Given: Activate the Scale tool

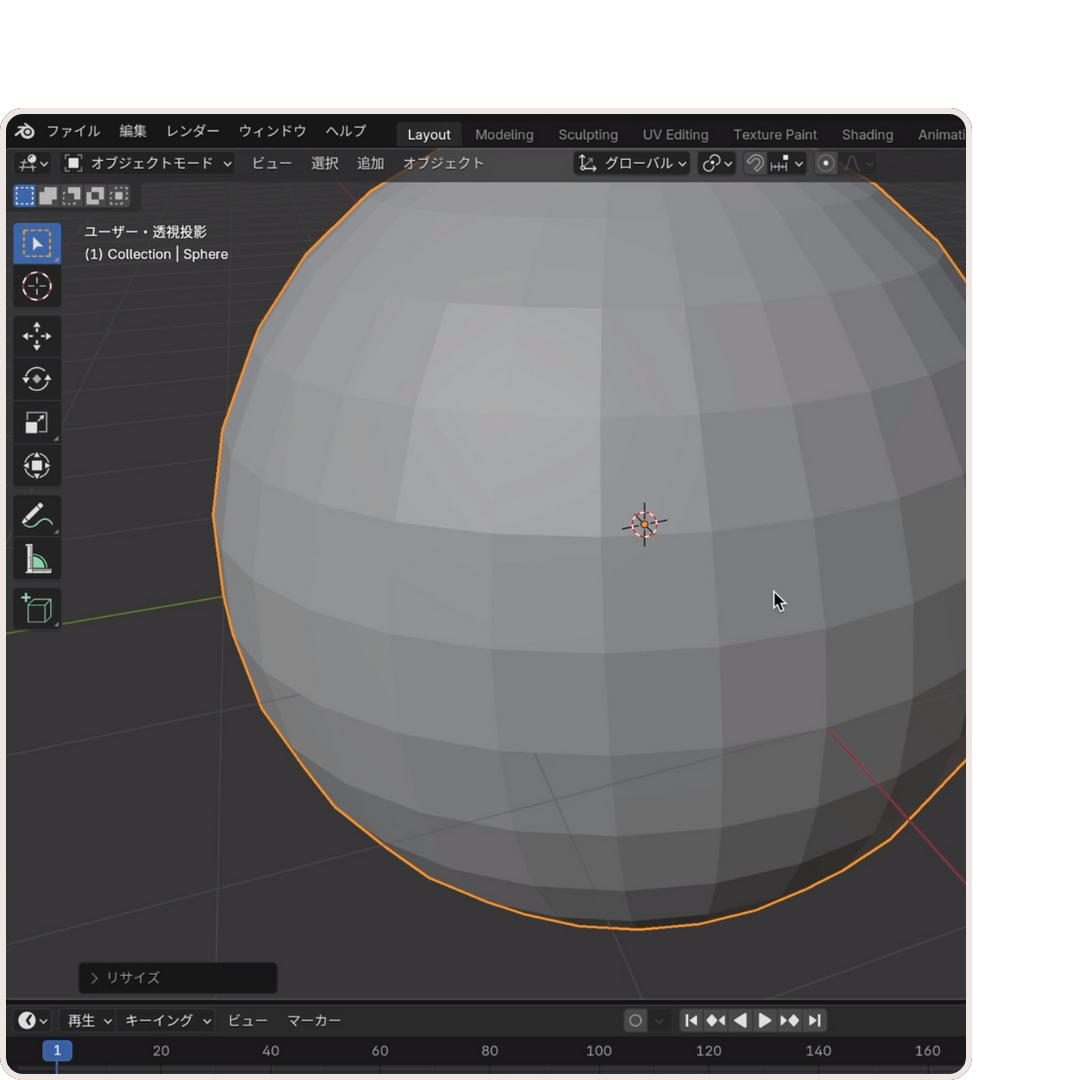Looking at the screenshot, I should click(37, 423).
